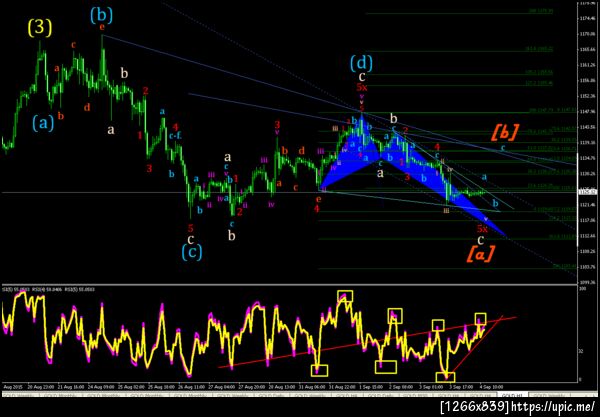600x417 pixels.
Task: Select the cyan (c) wave label
Action: pos(192,252)
